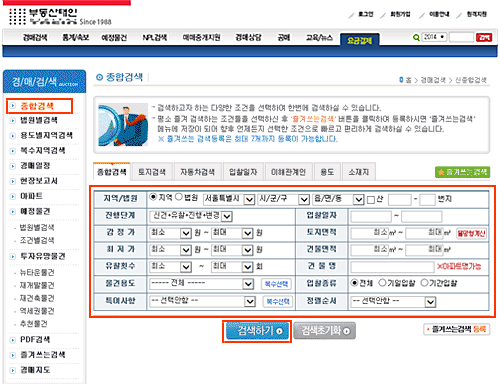Switch to the 입찰일자 tab
The height and width of the screenshot is (384, 500).
pos(243,172)
